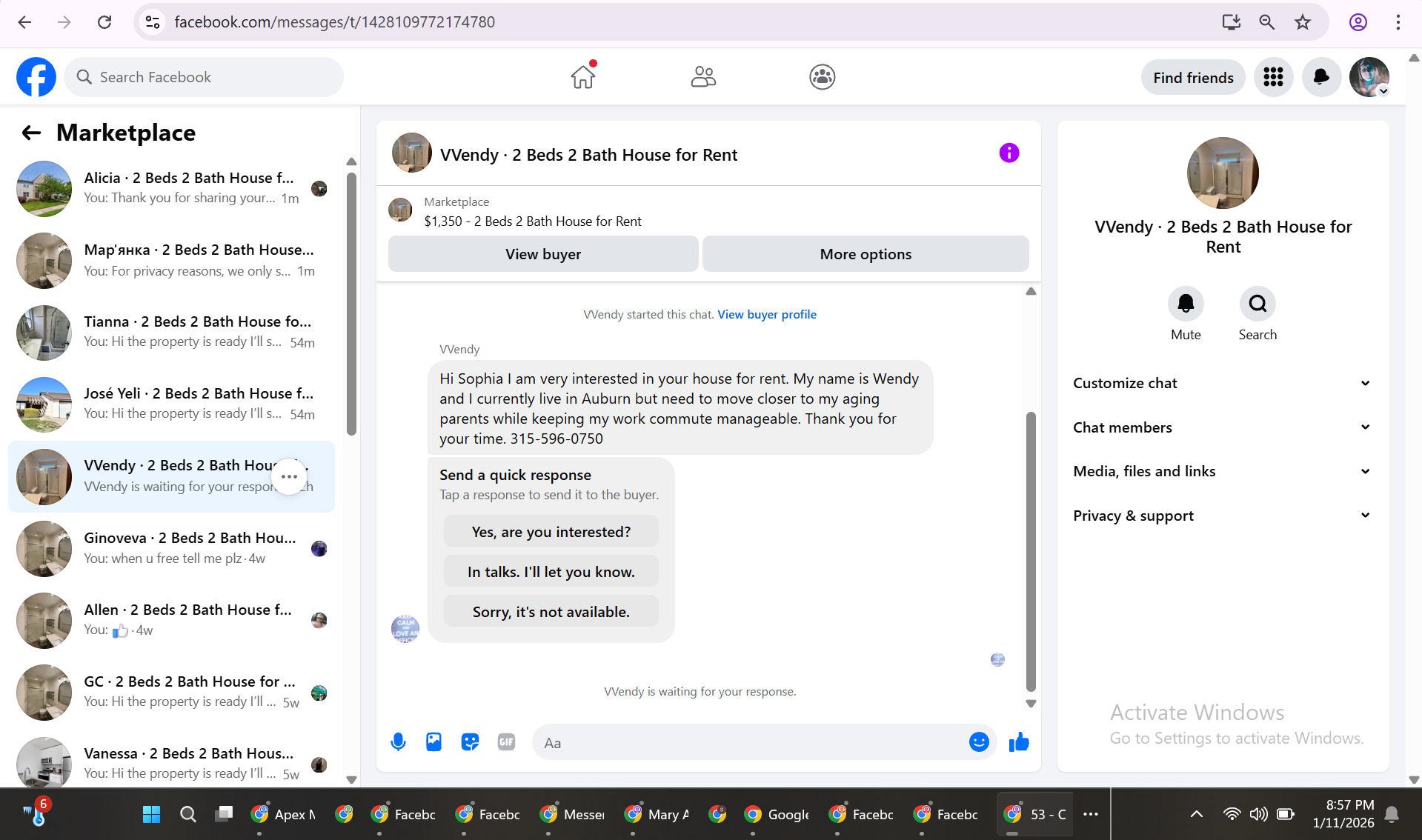This screenshot has width=1422, height=840.
Task: Send quick response 'Yes, are you interested?'
Action: point(551,532)
